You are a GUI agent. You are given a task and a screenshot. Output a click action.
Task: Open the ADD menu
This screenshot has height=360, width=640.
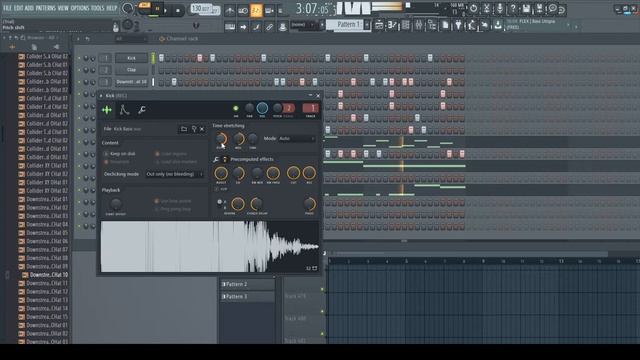[x=29, y=8]
